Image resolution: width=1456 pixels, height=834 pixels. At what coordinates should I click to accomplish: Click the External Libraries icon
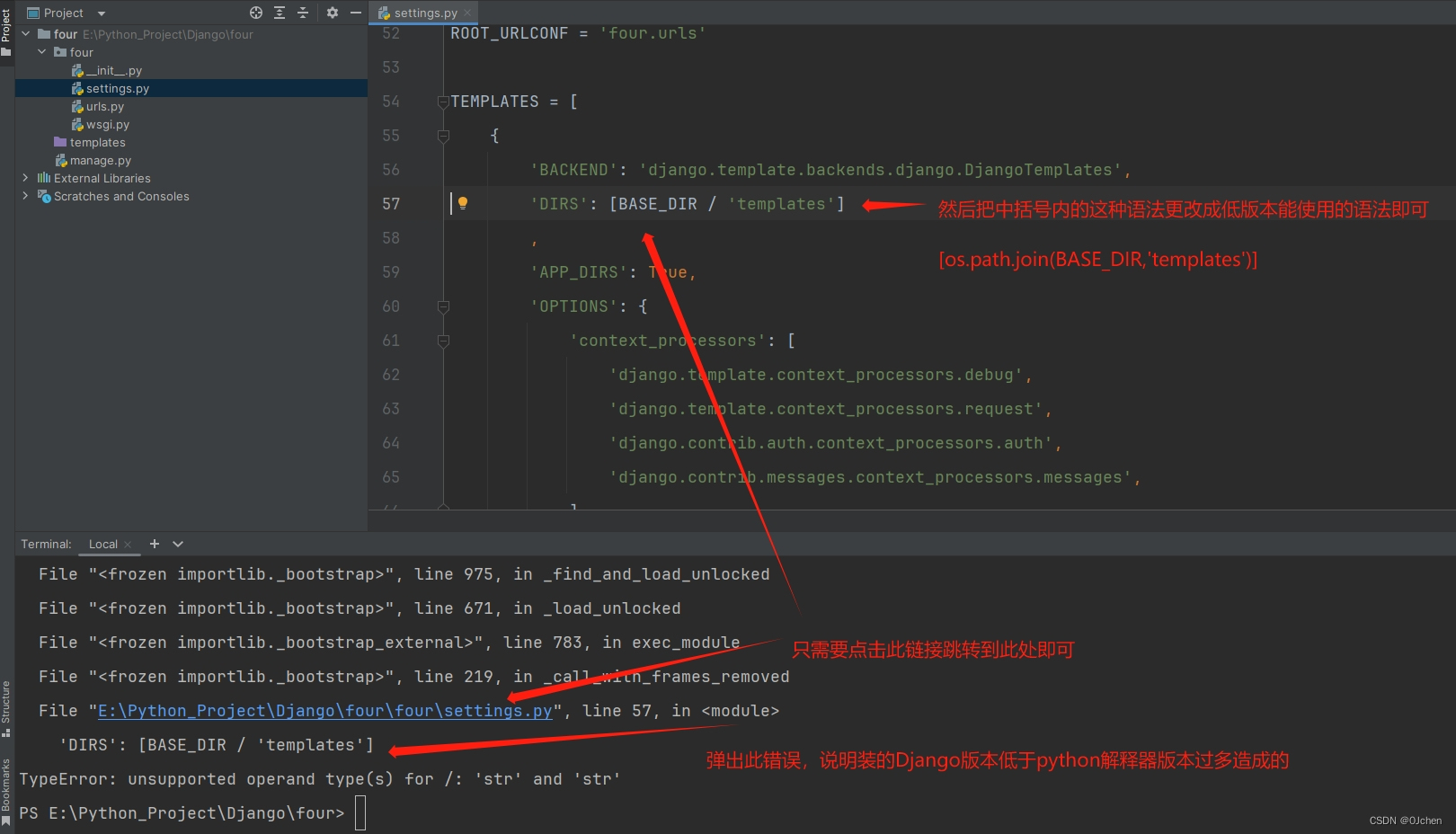click(44, 178)
